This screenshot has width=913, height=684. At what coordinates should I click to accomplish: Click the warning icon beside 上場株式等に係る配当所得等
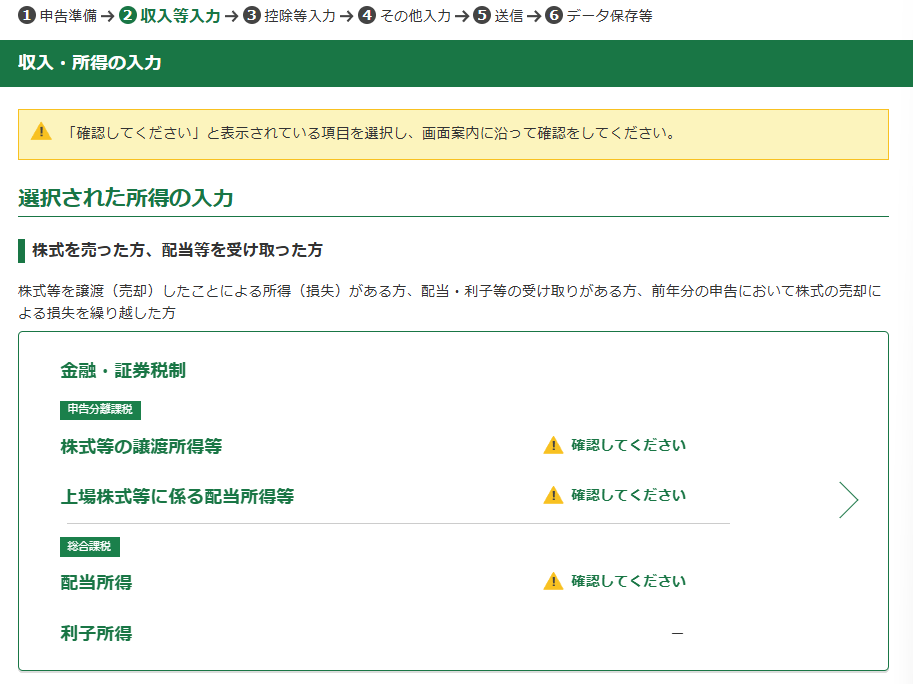553,496
